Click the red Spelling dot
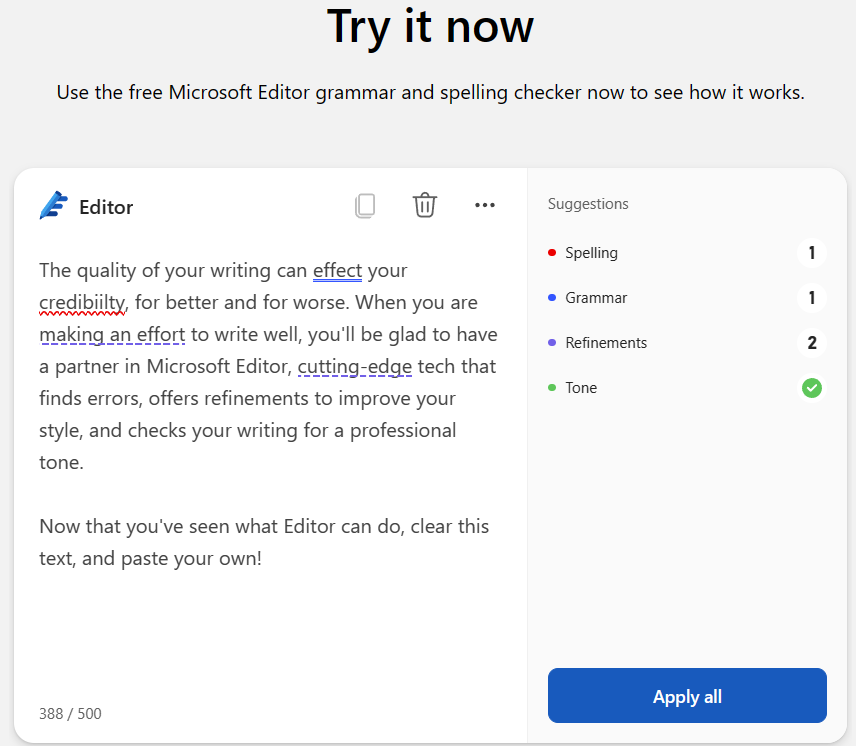This screenshot has height=746, width=856. tap(552, 253)
